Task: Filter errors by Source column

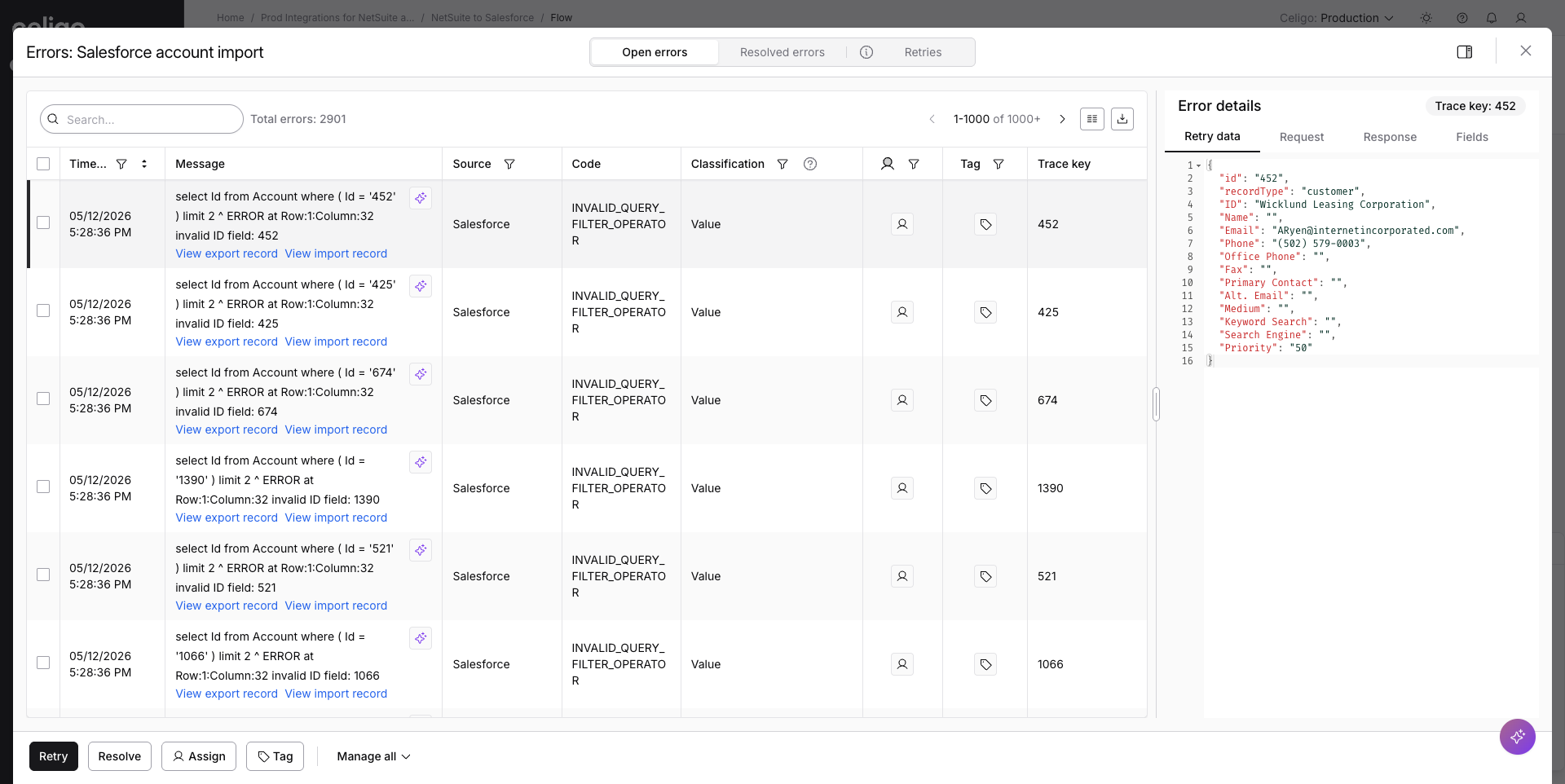Action: 509,164
